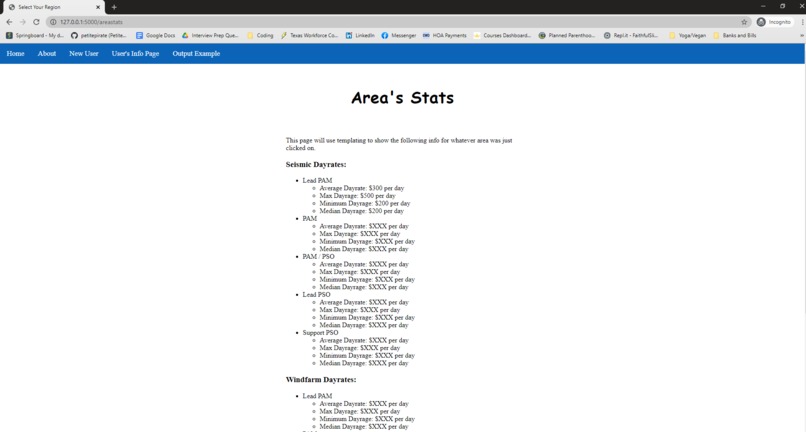This screenshot has height=432, width=806.
Task: Open the Interview Prep Que... bookmark
Action: pyautogui.click(x=210, y=35)
